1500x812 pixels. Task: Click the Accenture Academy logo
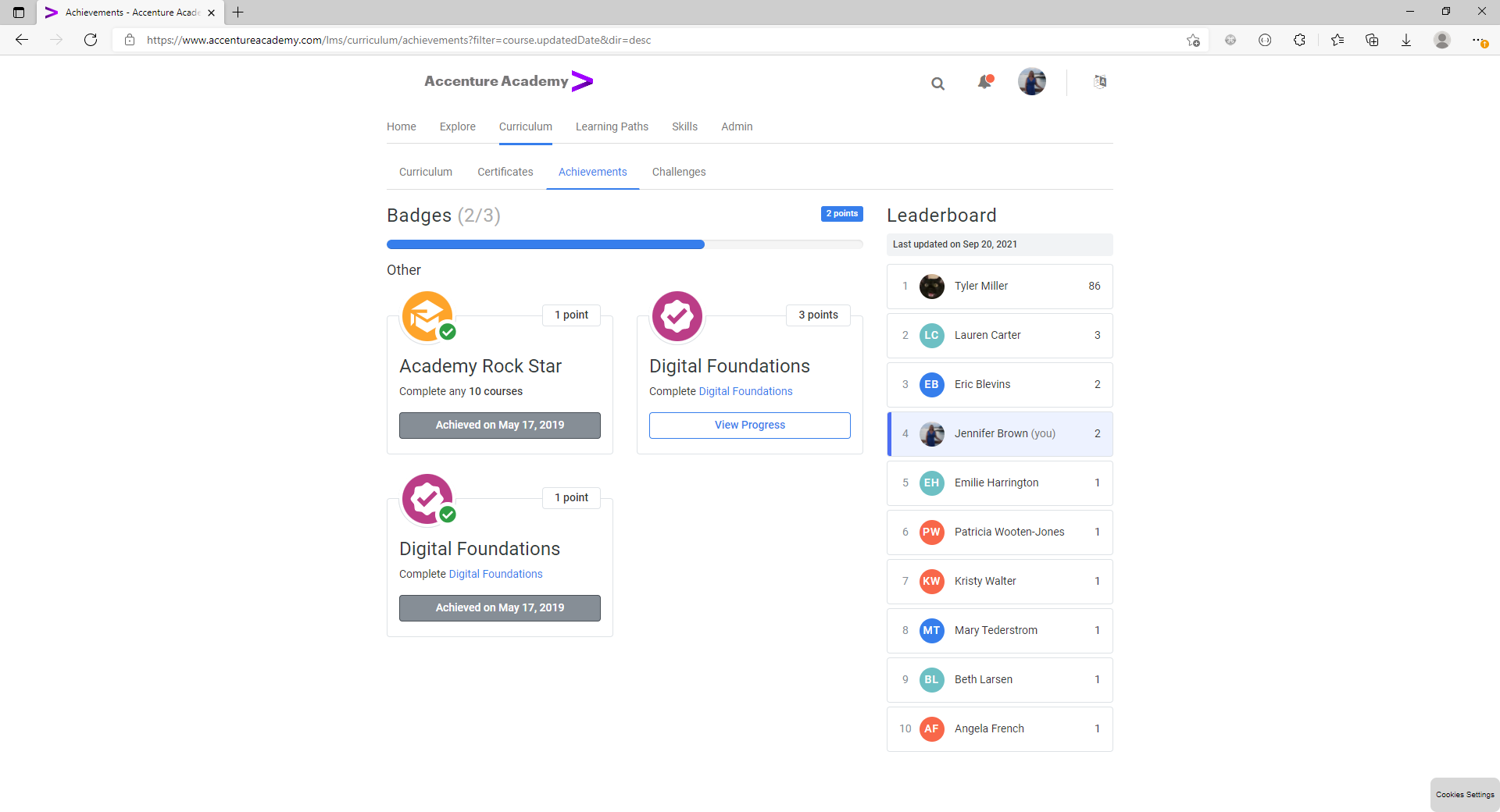pos(509,81)
